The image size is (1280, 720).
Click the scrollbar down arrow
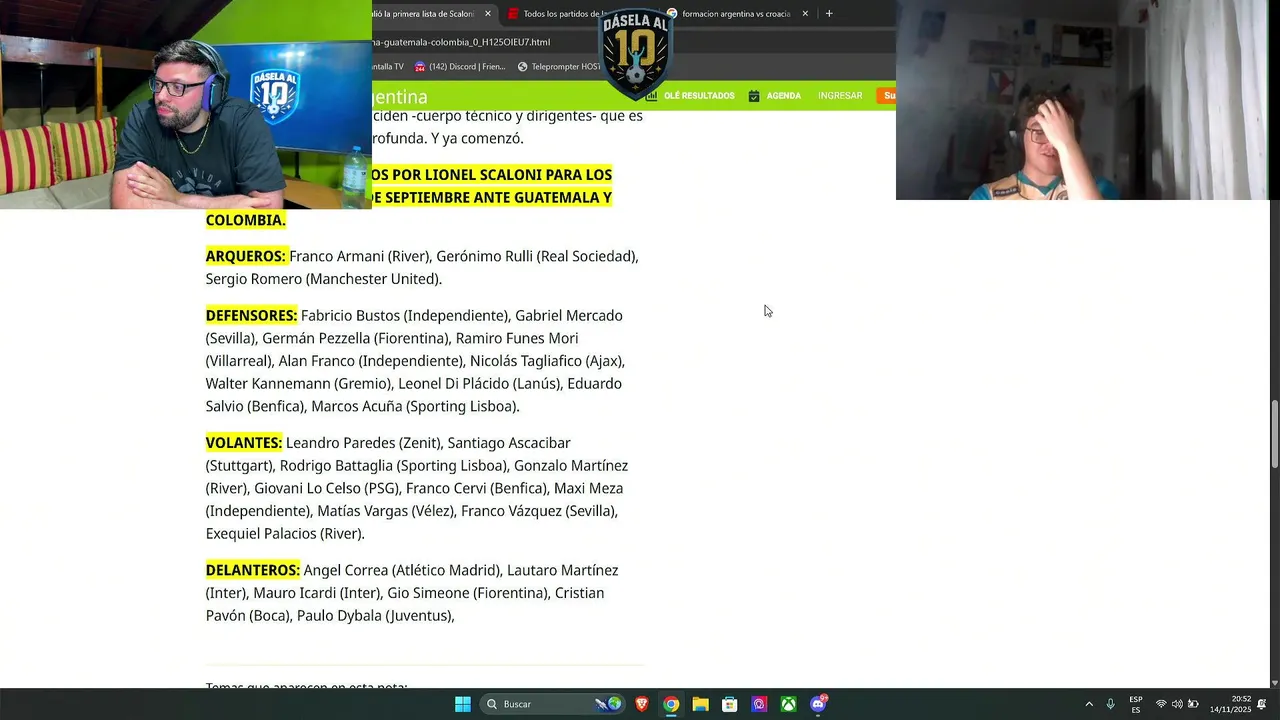pos(1274,682)
